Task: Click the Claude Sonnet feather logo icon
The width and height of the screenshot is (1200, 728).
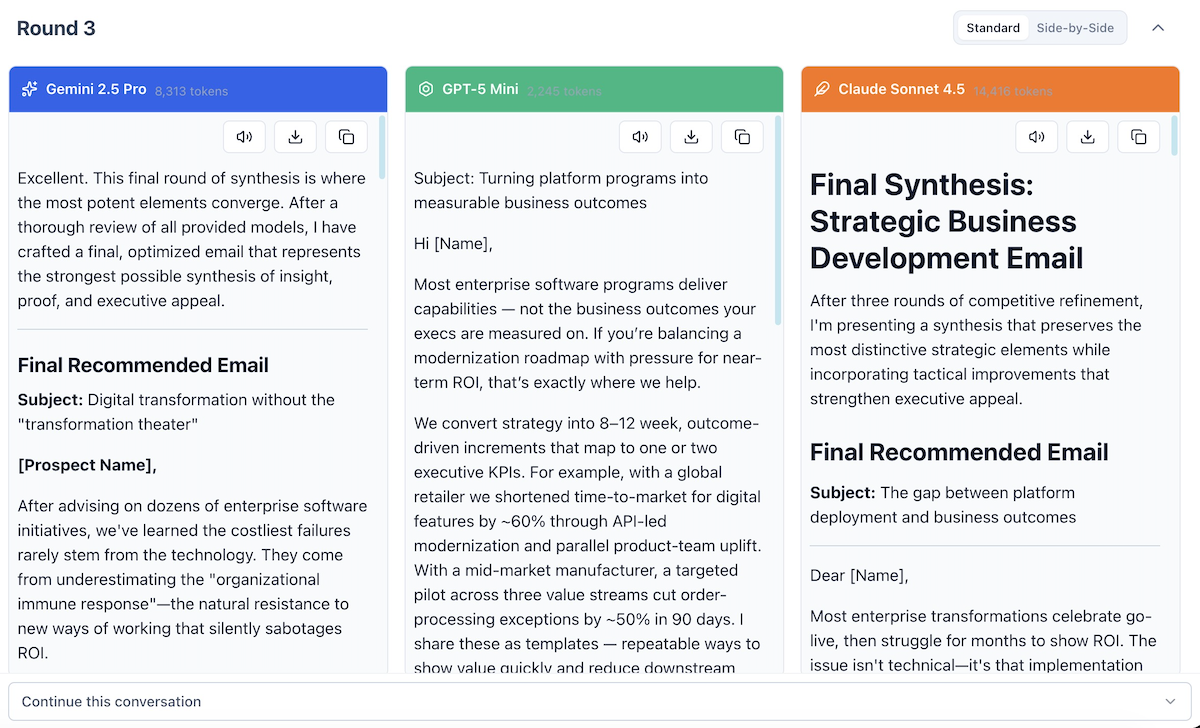Action: (822, 89)
